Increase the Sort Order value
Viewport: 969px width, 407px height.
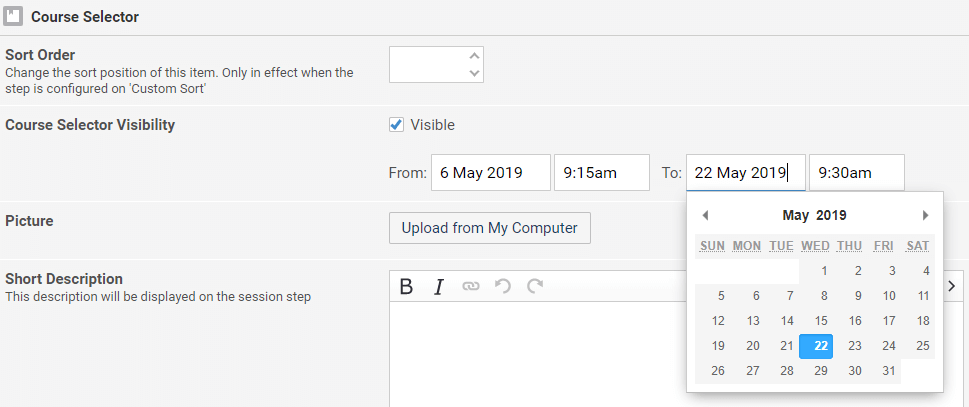coord(474,56)
